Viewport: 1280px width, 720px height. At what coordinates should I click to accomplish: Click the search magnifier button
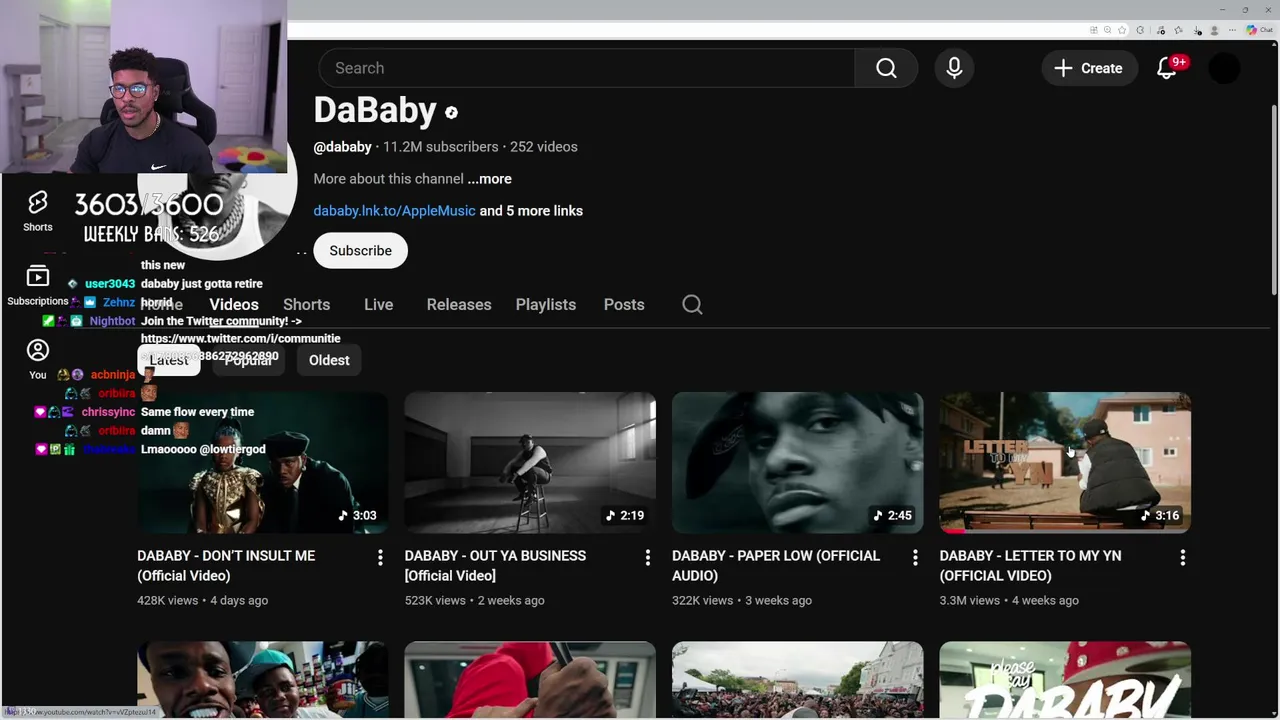886,68
